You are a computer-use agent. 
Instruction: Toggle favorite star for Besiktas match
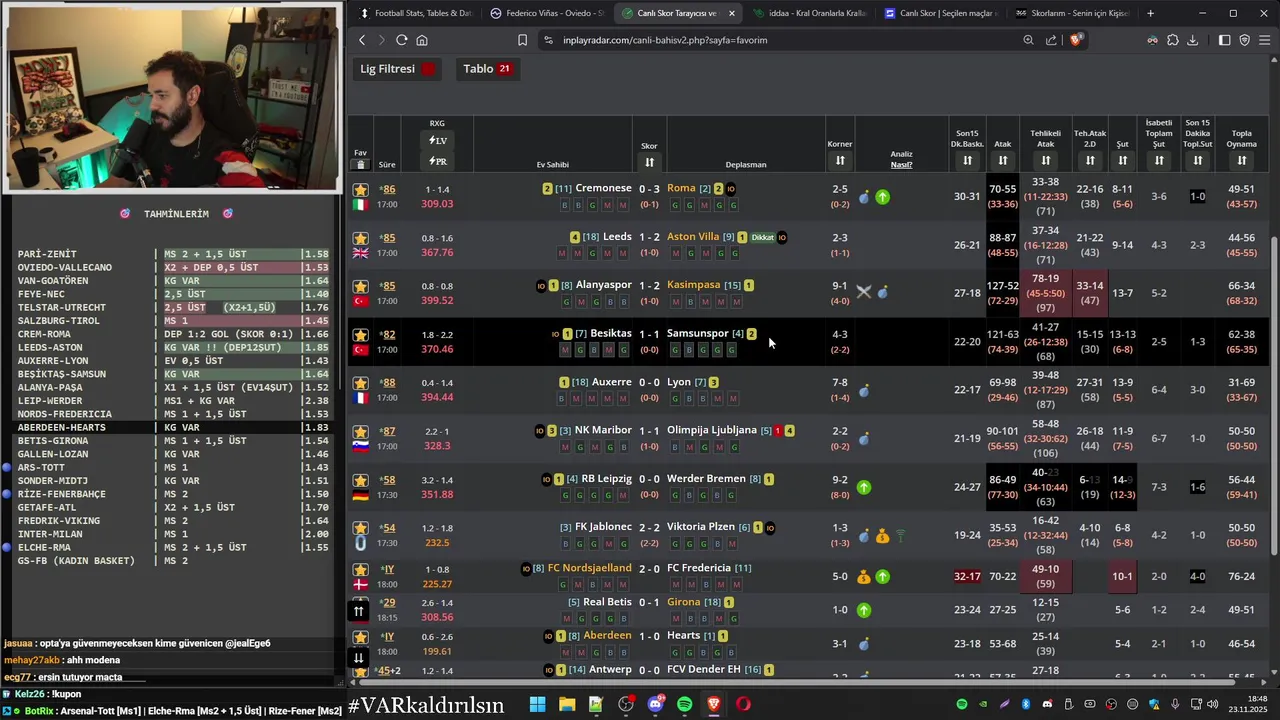click(x=361, y=334)
